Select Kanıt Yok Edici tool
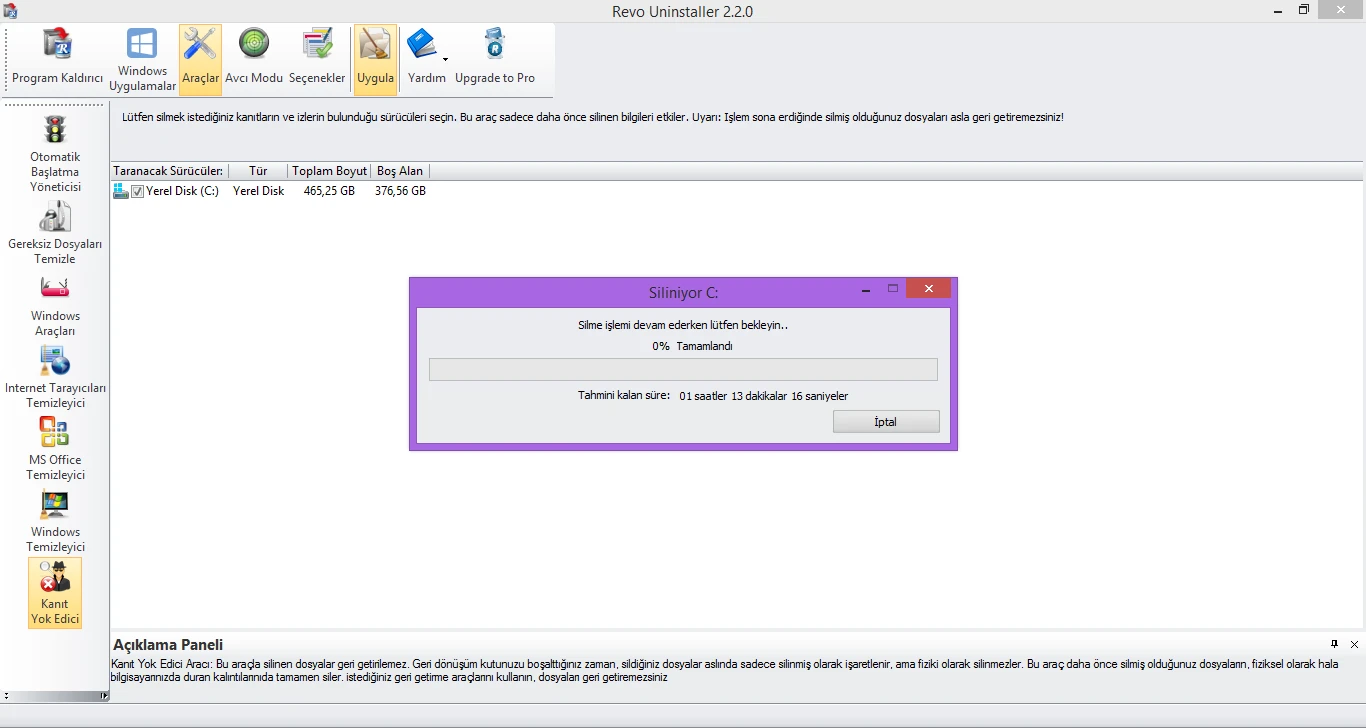The height and width of the screenshot is (728, 1366). tap(55, 593)
